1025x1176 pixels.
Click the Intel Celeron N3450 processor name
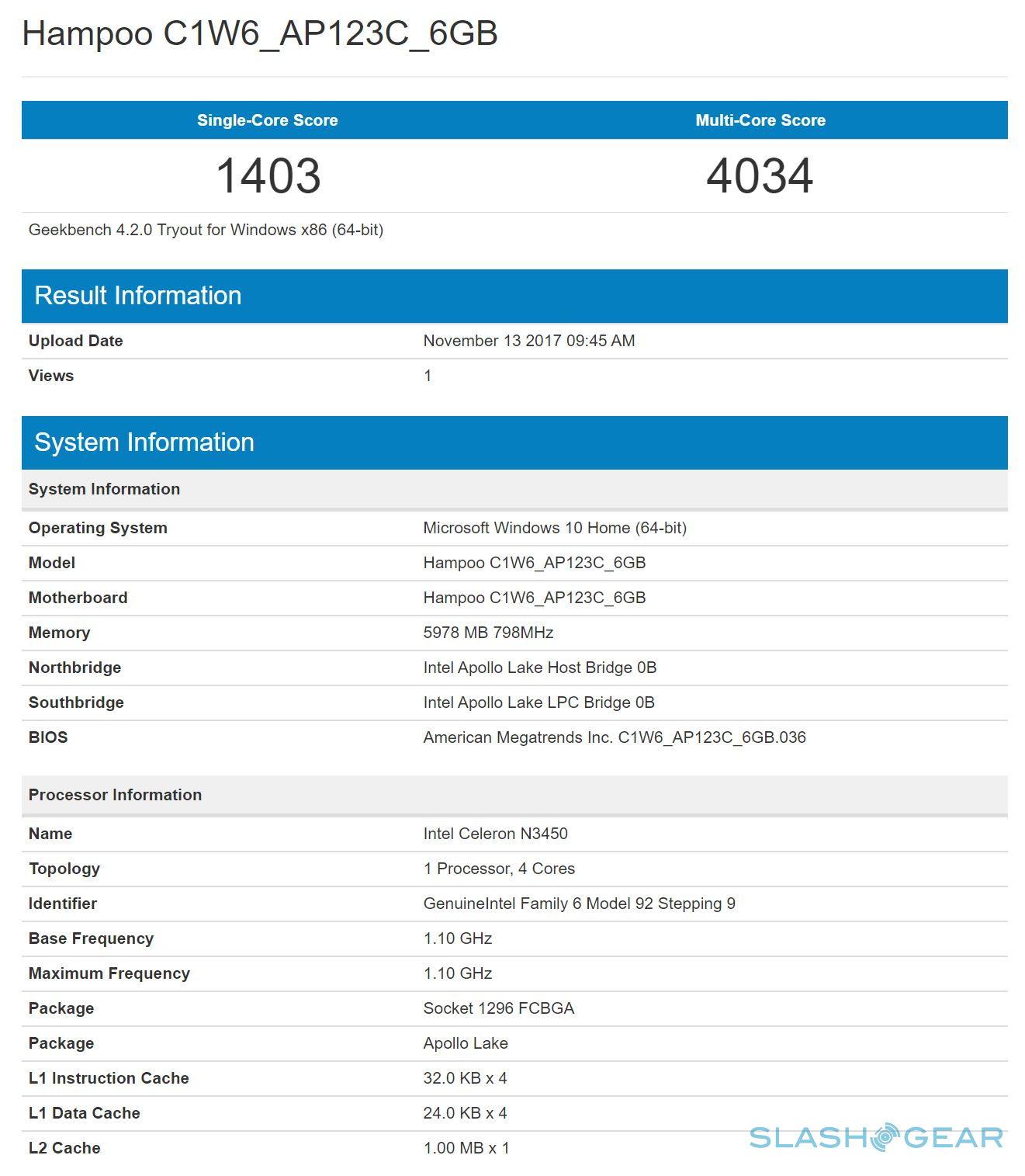coord(495,834)
